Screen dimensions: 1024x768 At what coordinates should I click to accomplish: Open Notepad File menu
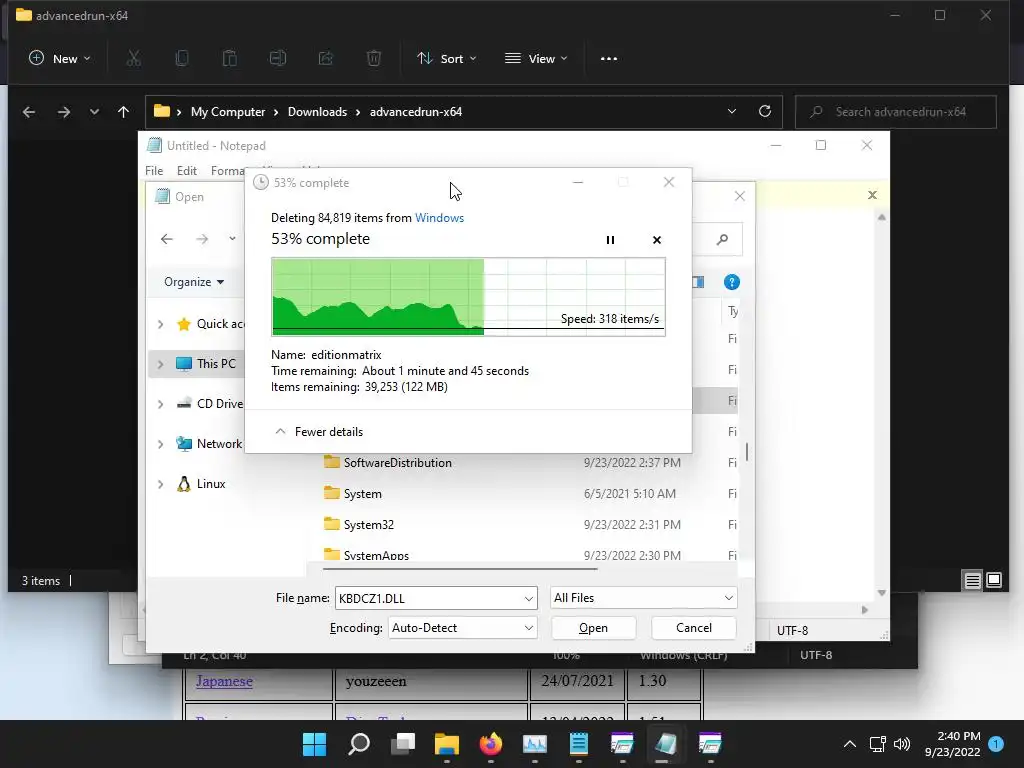154,170
